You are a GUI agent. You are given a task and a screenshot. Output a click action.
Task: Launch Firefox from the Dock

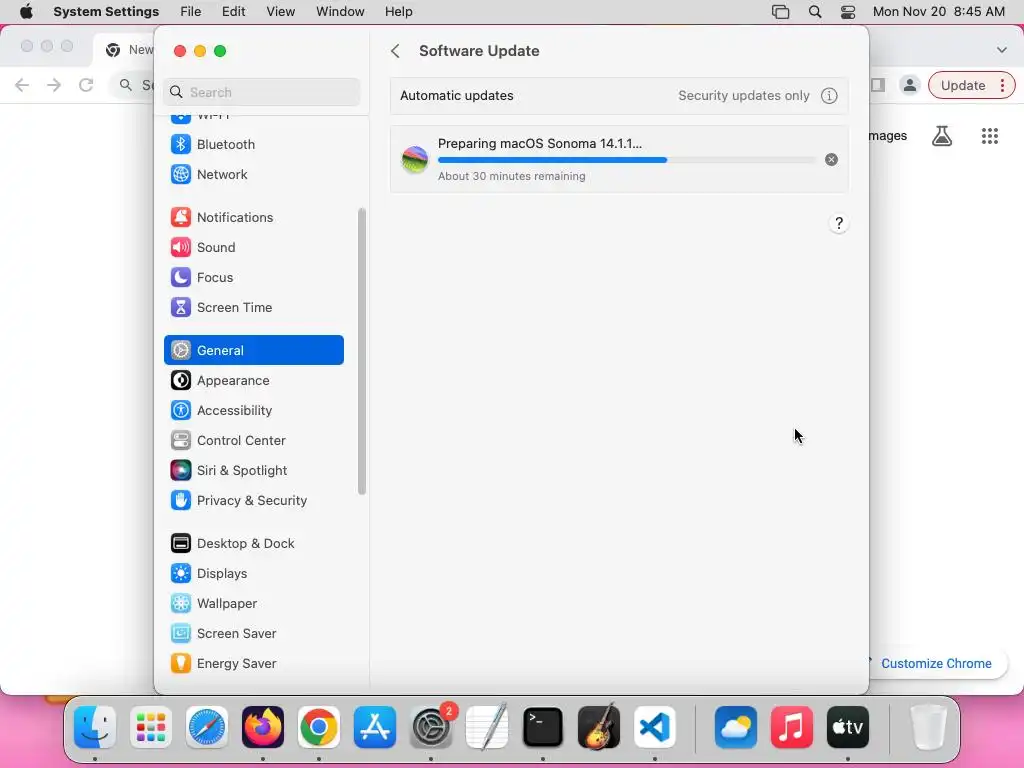tap(263, 727)
